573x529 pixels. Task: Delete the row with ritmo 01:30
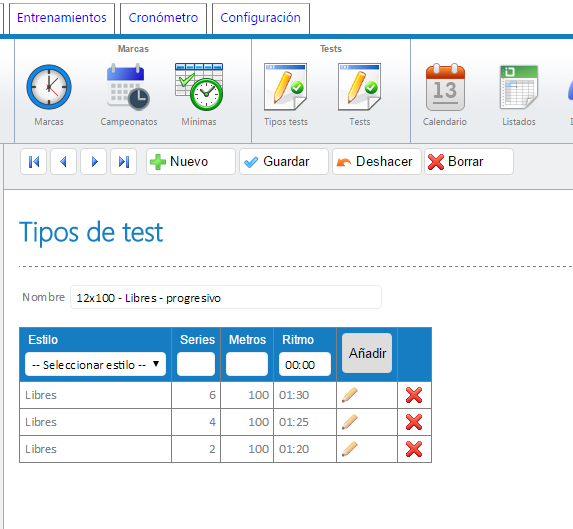414,395
